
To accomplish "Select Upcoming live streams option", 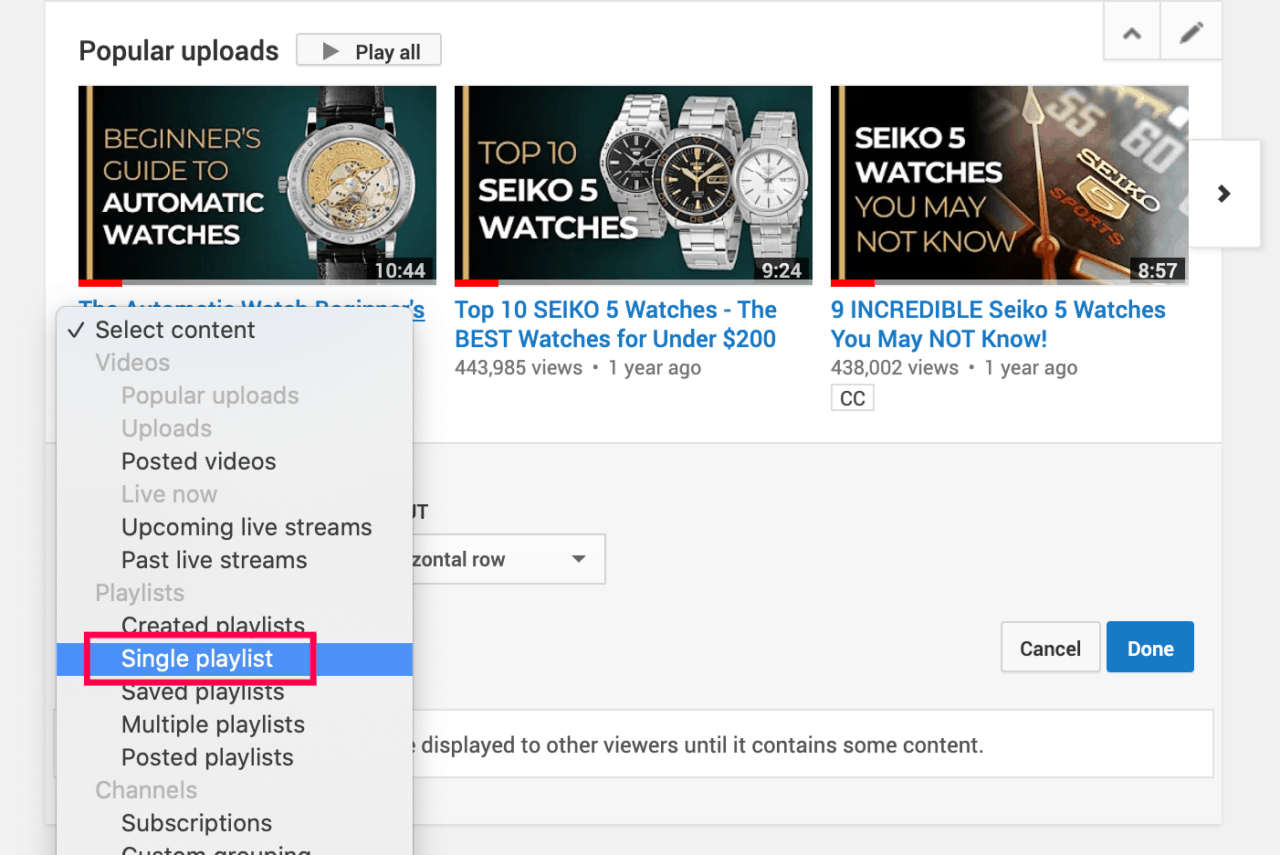I will [x=234, y=527].
